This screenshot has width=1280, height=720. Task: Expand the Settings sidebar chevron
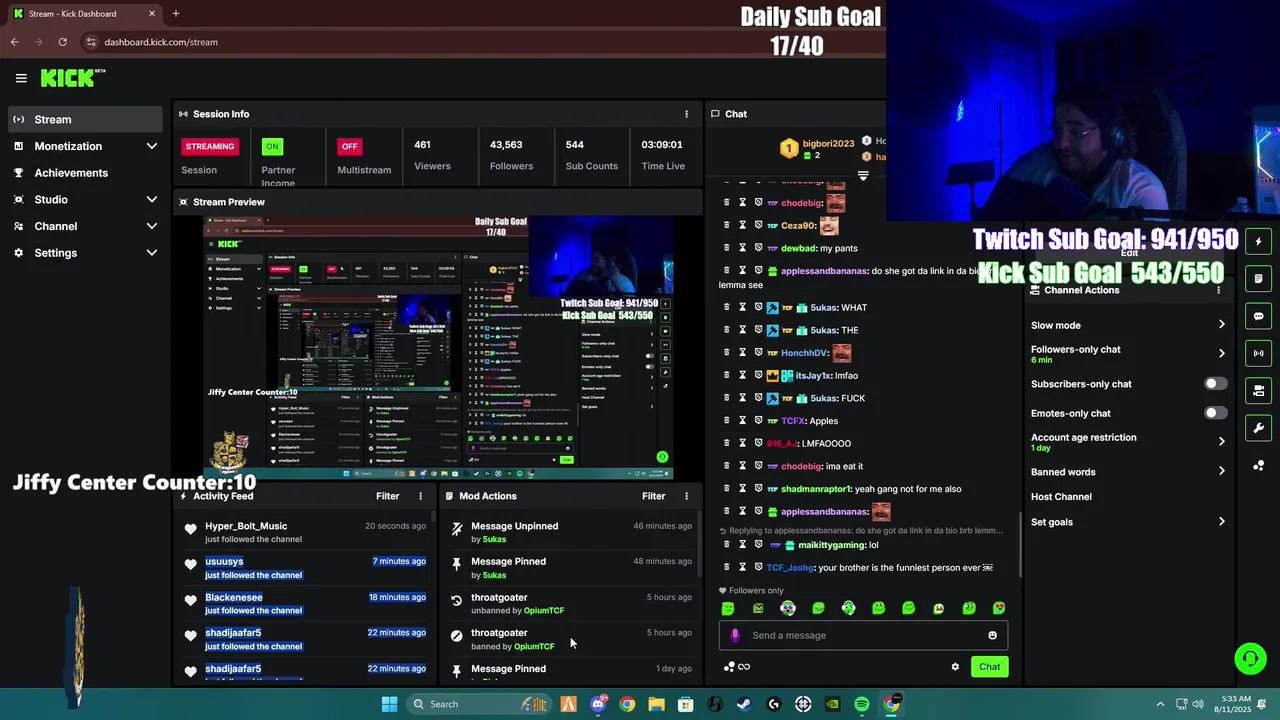pos(151,253)
